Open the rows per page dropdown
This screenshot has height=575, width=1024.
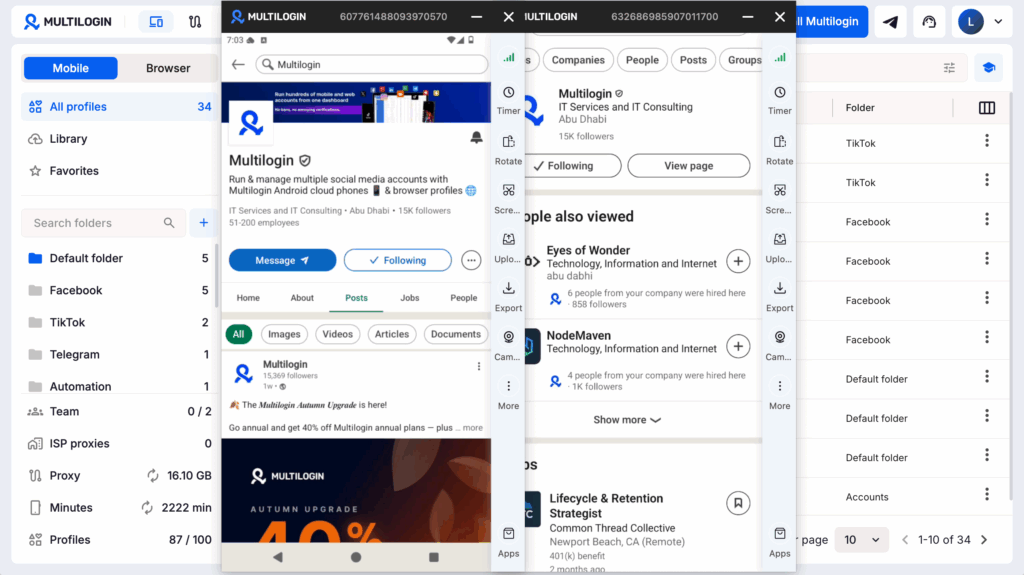coord(861,540)
